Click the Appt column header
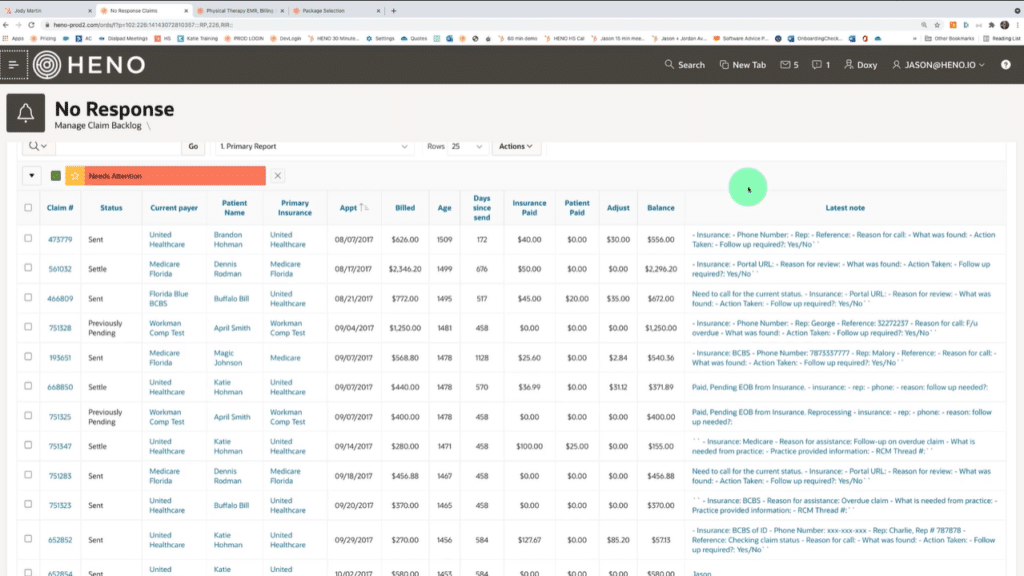This screenshot has width=1024, height=576. 349,208
